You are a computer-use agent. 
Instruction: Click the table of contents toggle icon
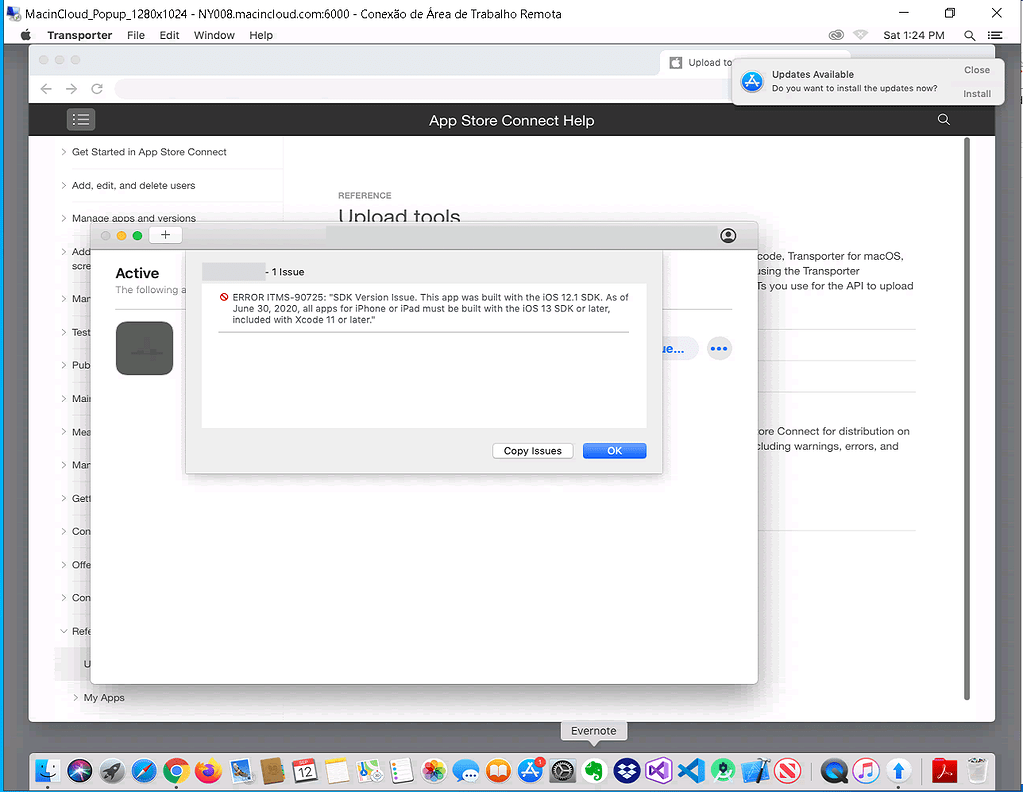click(81, 120)
